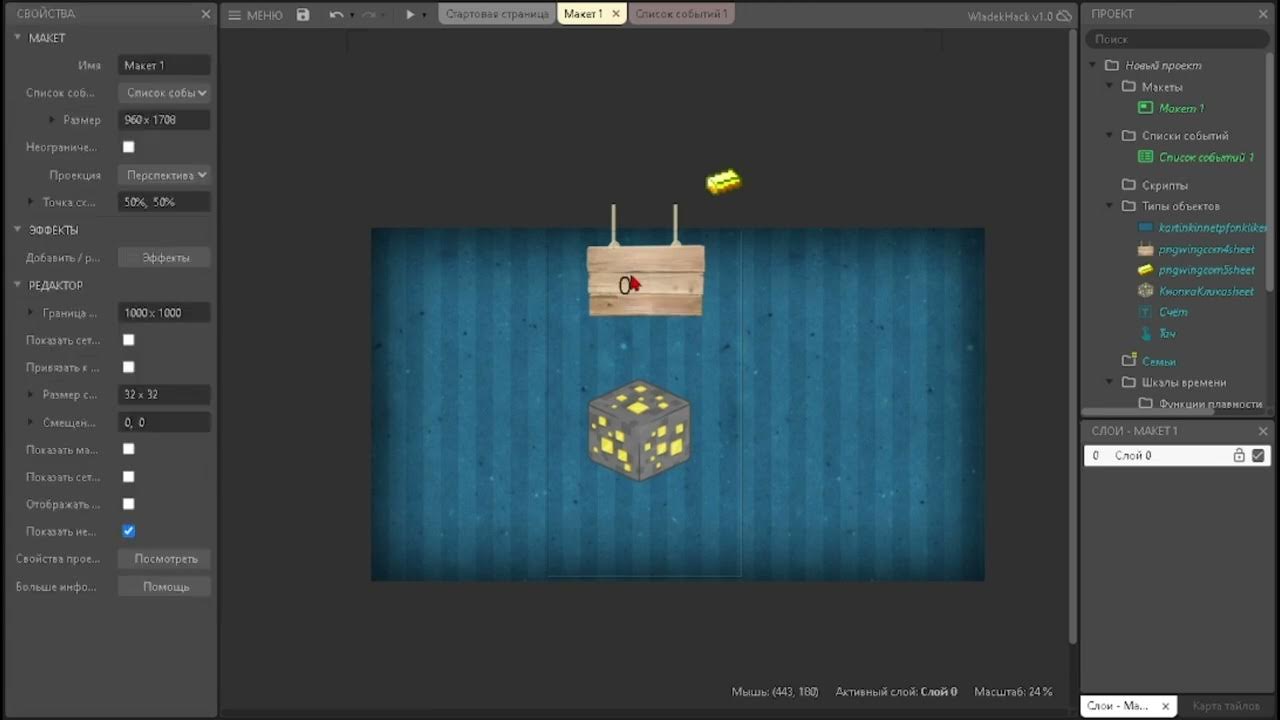1280x720 pixels.
Task: Open the МЕНЮ main menu
Action: pos(255,15)
